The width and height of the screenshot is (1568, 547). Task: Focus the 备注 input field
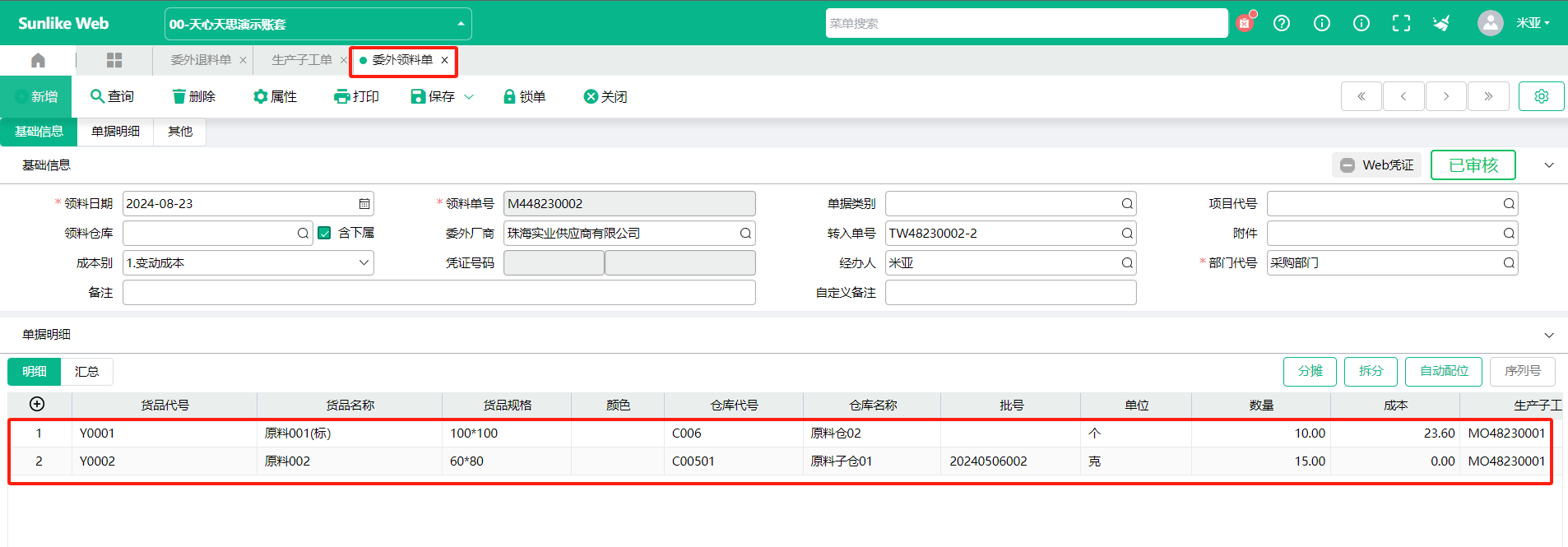point(439,293)
